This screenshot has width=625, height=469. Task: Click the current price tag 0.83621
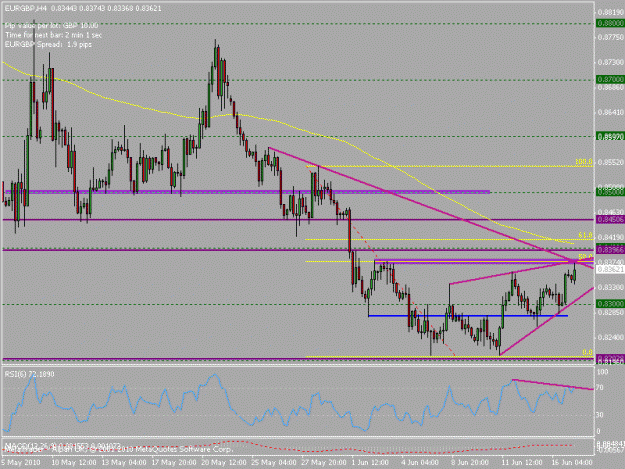point(610,269)
